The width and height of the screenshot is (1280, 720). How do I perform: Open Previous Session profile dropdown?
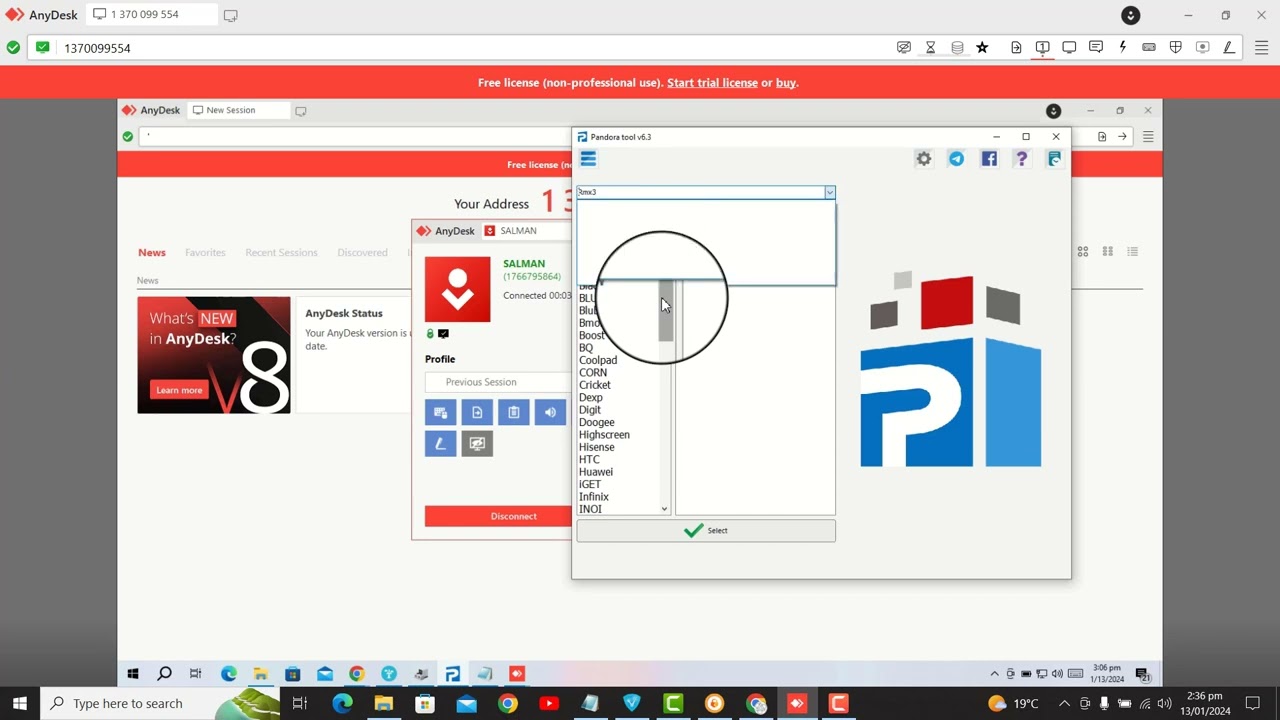[x=498, y=382]
